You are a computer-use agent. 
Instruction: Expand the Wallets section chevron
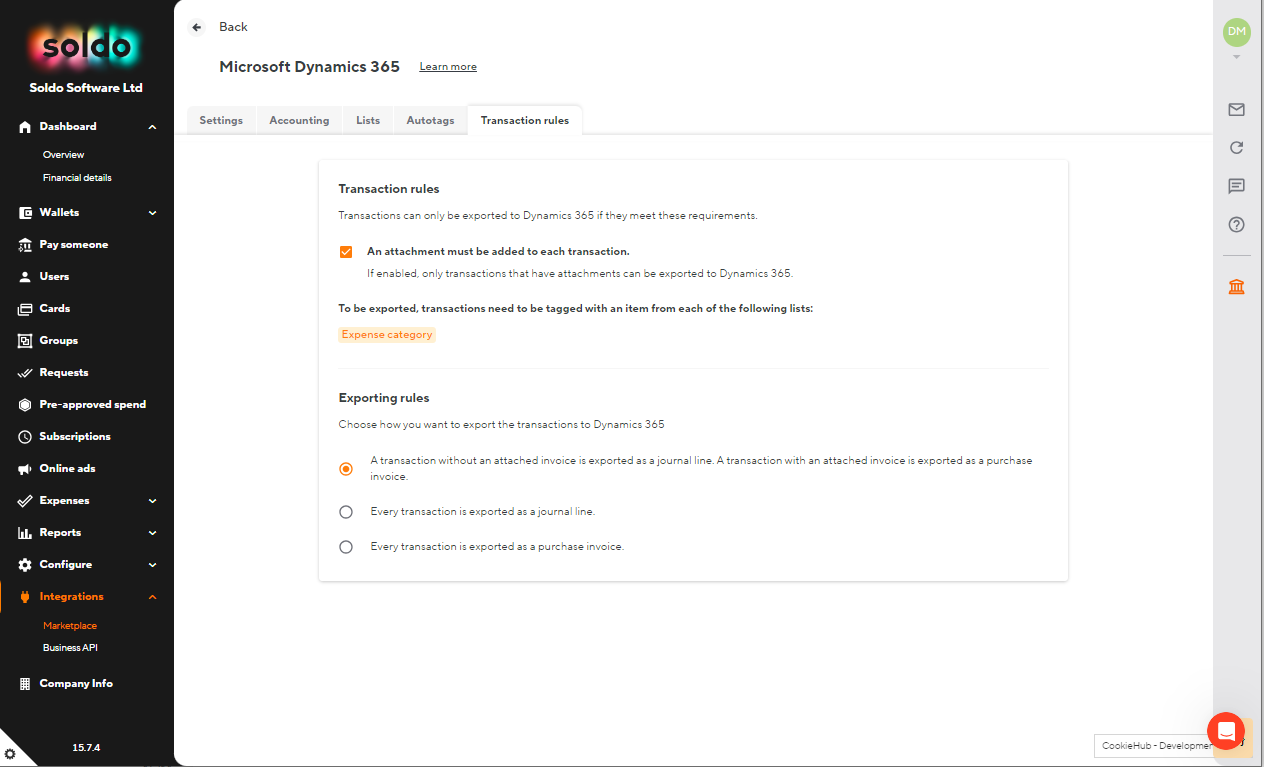click(153, 213)
